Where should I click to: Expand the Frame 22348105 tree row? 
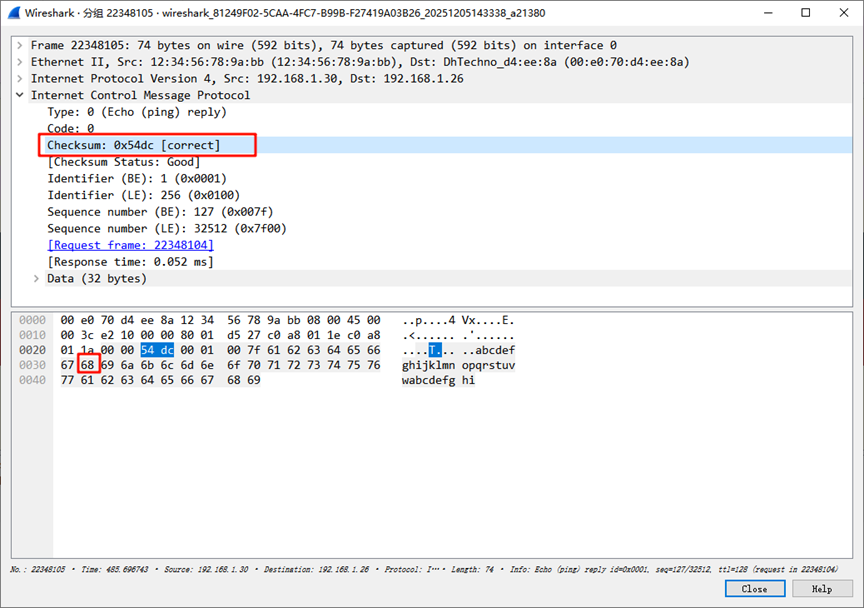pyautogui.click(x=20, y=45)
